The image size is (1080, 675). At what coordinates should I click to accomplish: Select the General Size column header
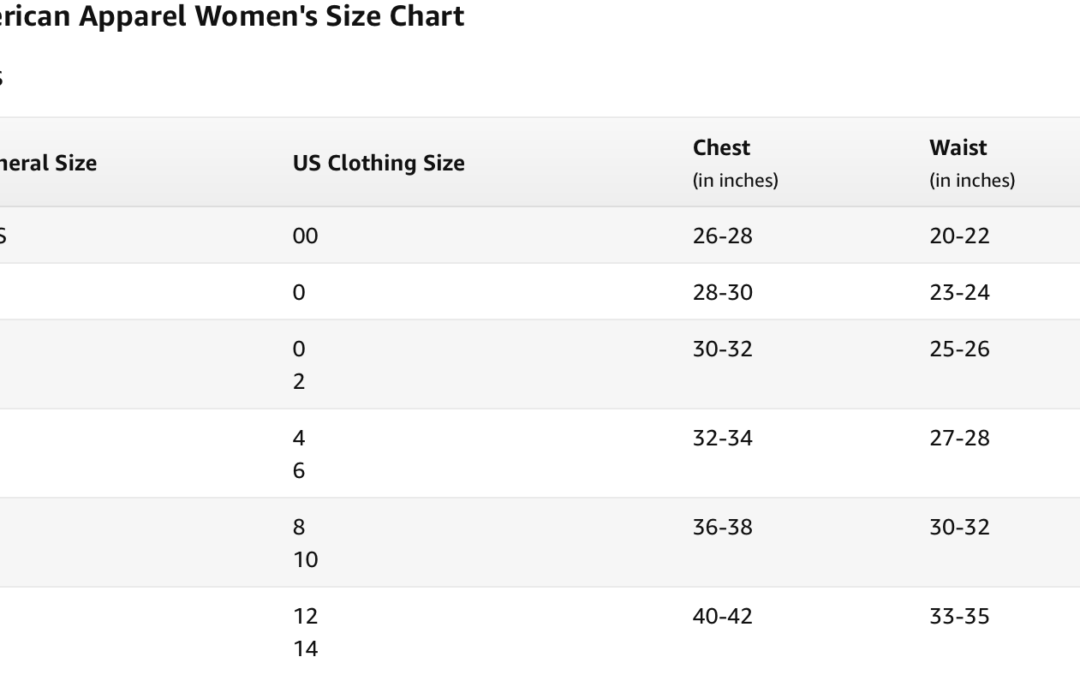48,163
